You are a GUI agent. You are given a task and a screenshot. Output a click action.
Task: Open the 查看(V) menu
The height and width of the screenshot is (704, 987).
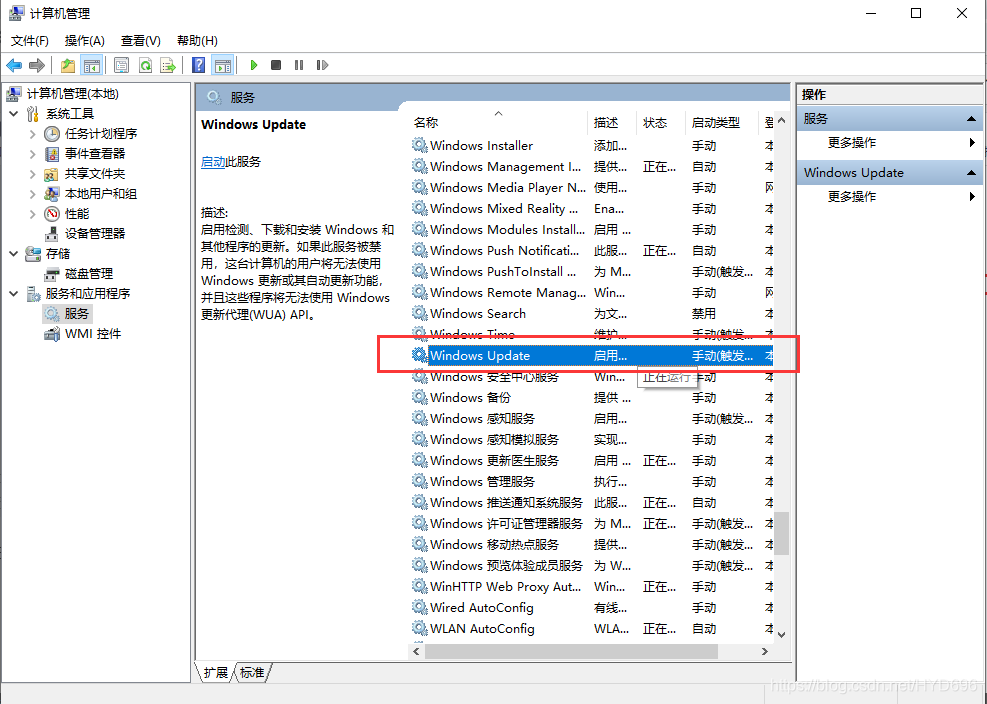[140, 41]
